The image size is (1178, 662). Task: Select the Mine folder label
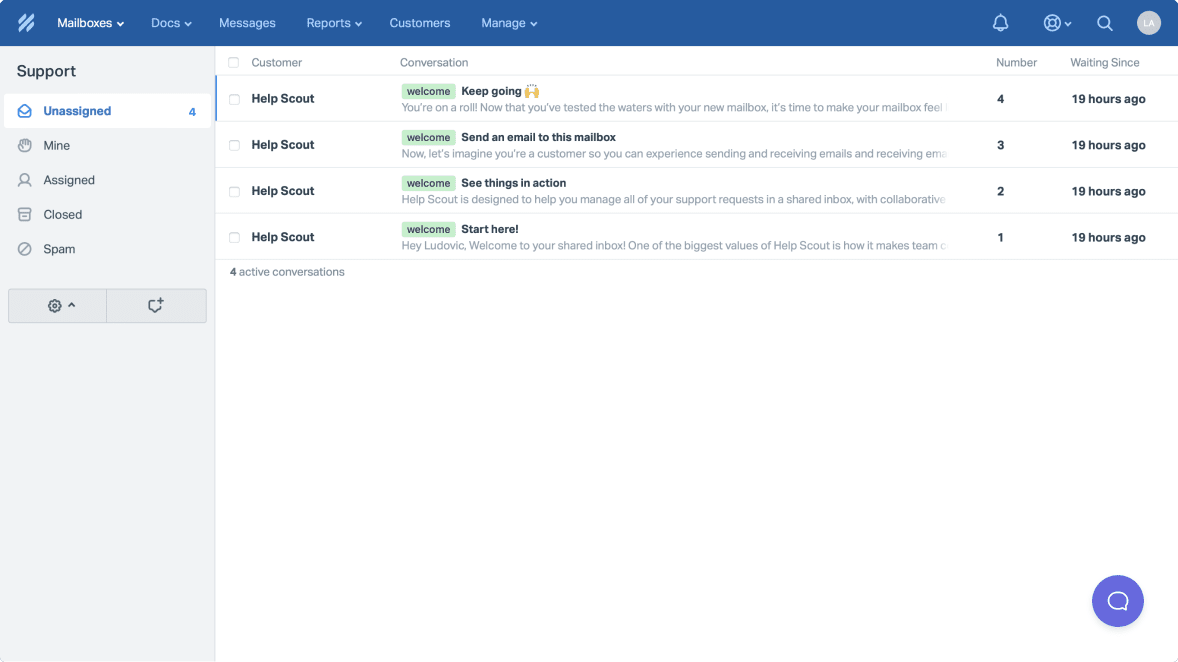[x=56, y=146]
